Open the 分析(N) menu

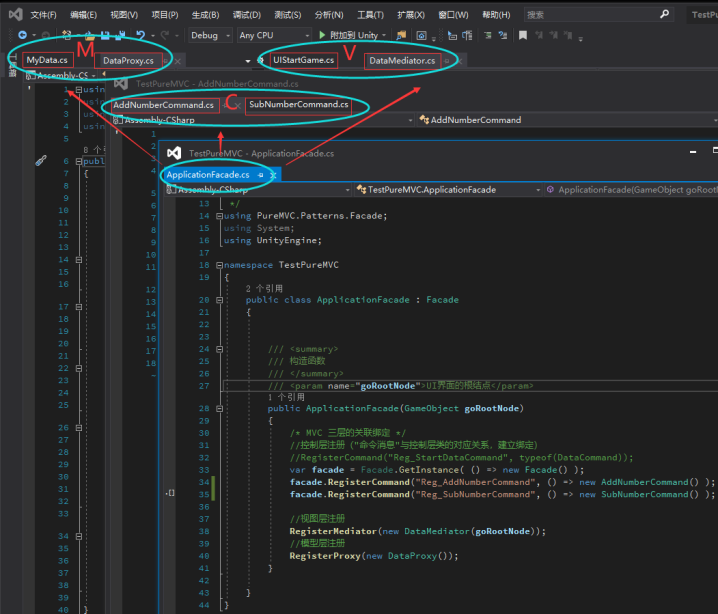coord(329,15)
